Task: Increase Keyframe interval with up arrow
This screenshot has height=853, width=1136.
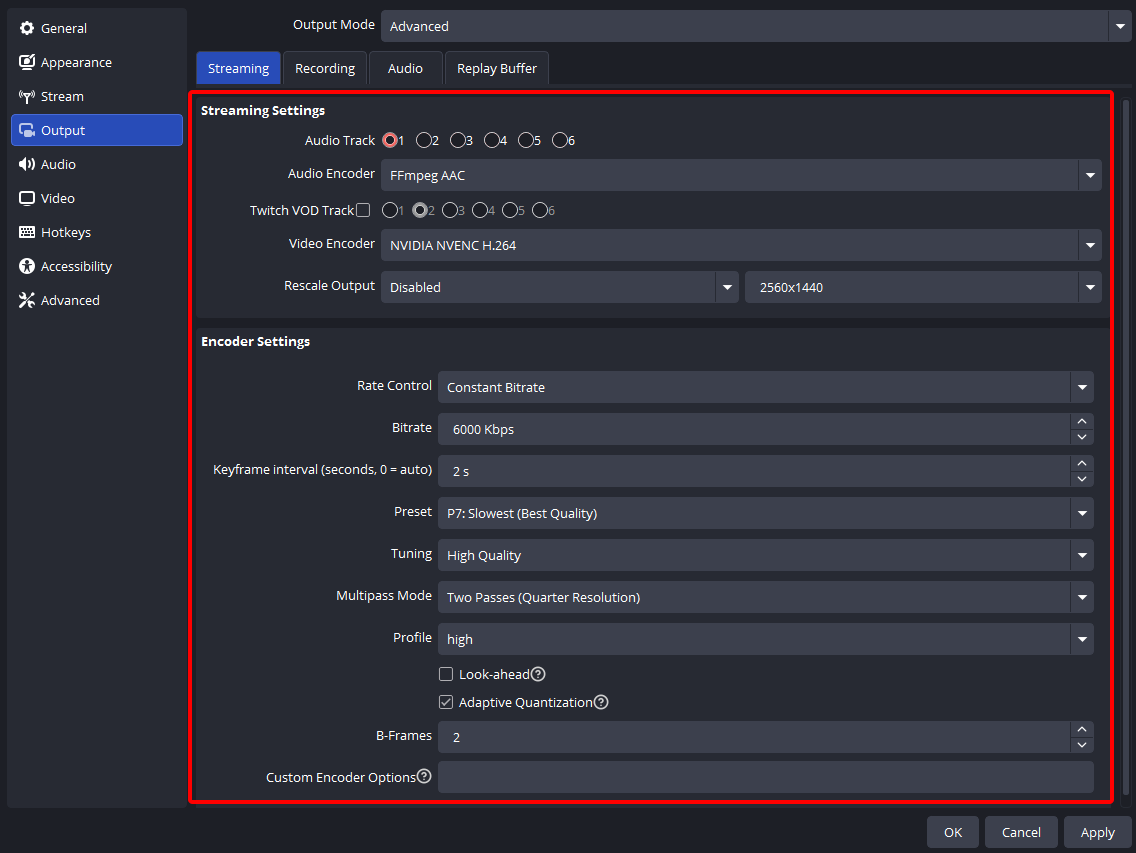Action: [x=1082, y=463]
